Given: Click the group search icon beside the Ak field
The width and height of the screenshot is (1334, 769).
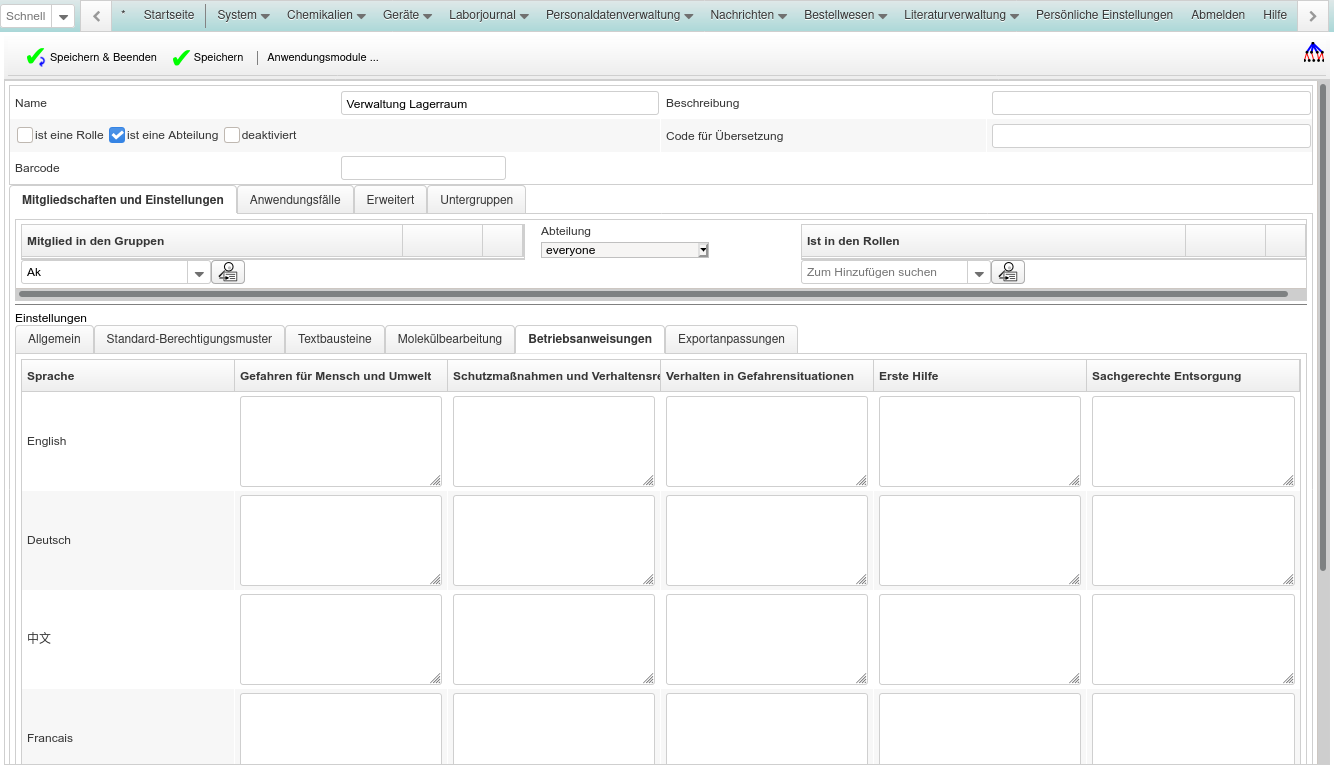Looking at the screenshot, I should pos(228,272).
